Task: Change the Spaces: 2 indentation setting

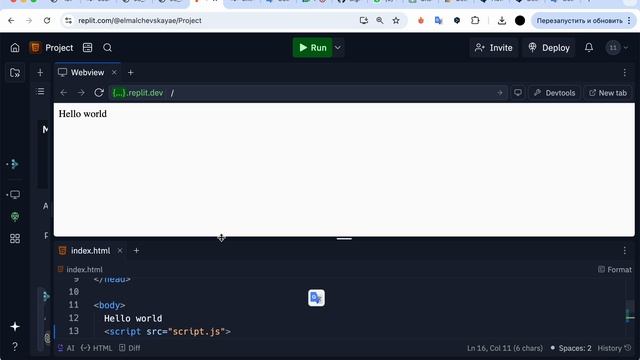Action: coord(571,348)
